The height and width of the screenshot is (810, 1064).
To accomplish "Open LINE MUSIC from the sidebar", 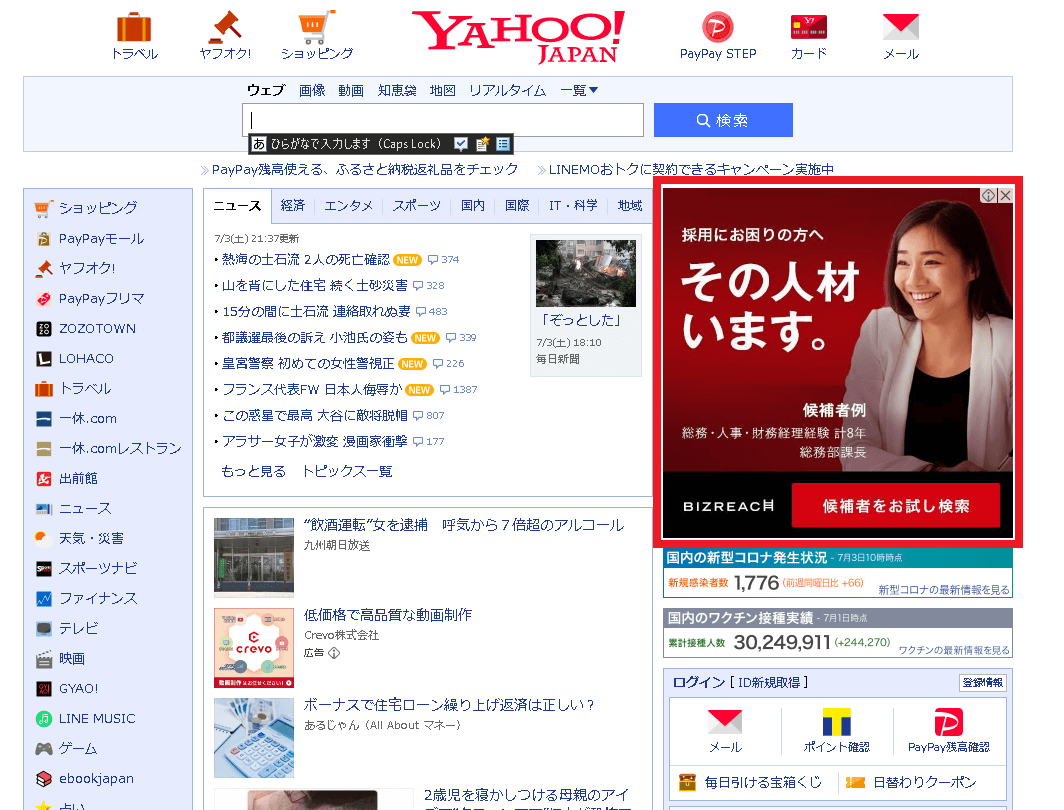I will [x=97, y=718].
